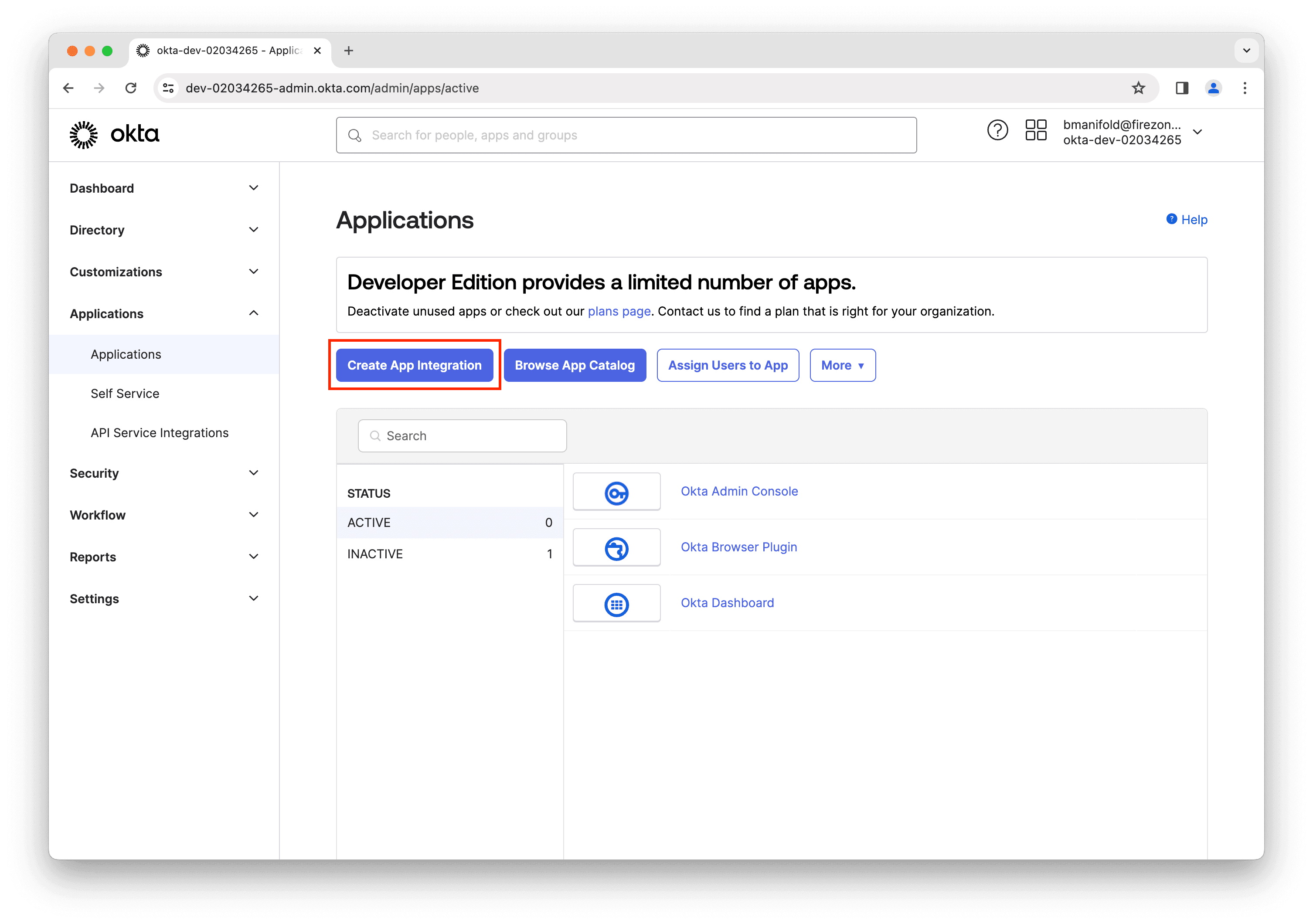Image resolution: width=1313 pixels, height=924 pixels.
Task: Click the bookmark star in the address bar
Action: [1138, 88]
